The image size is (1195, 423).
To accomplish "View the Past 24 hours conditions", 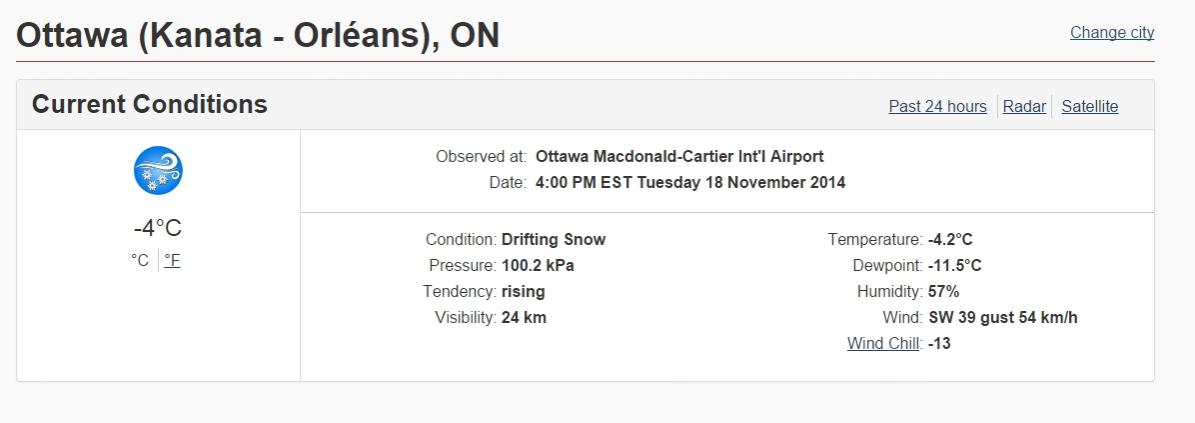I will pyautogui.click(x=937, y=107).
